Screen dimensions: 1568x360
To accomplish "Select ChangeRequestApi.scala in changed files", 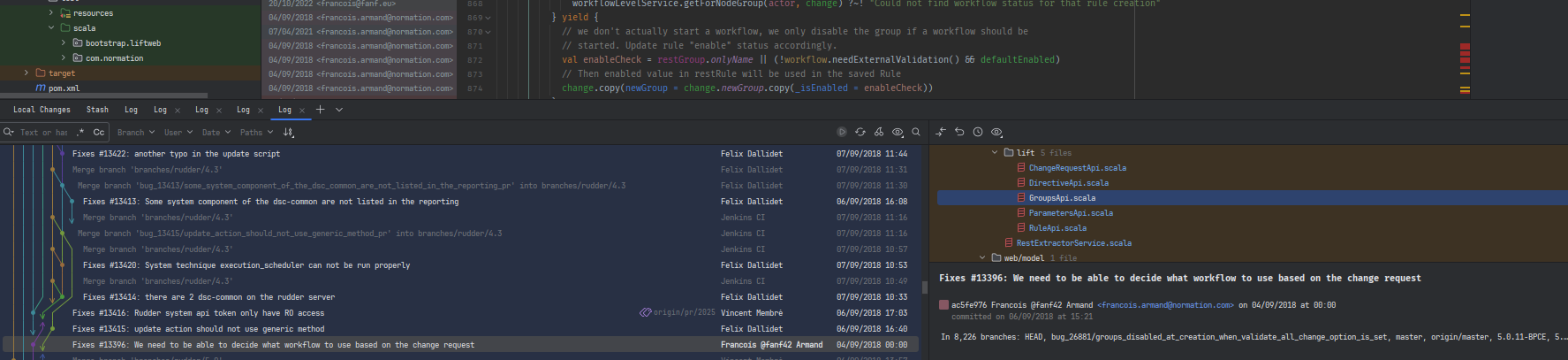I will pyautogui.click(x=1077, y=167).
